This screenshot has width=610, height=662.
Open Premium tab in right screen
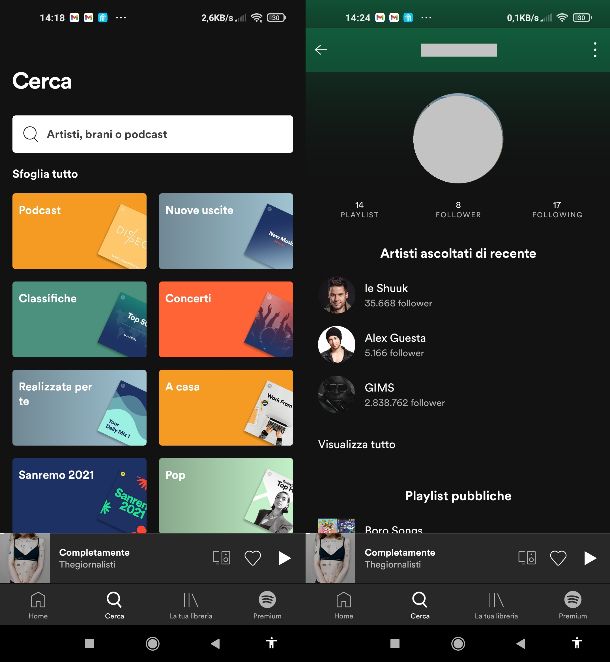coord(573,605)
